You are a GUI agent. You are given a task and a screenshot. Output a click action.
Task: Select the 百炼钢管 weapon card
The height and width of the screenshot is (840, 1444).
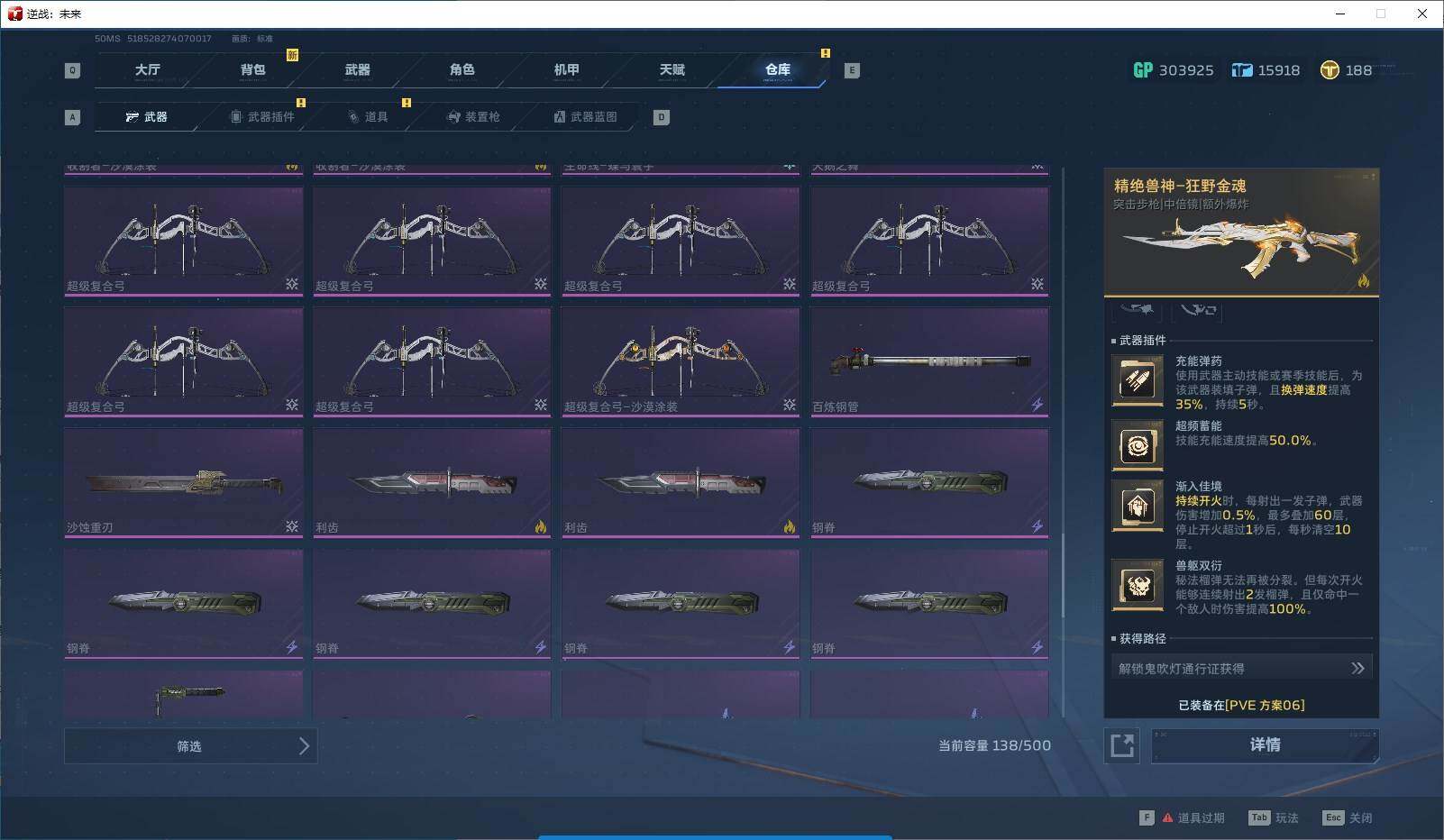click(x=929, y=361)
